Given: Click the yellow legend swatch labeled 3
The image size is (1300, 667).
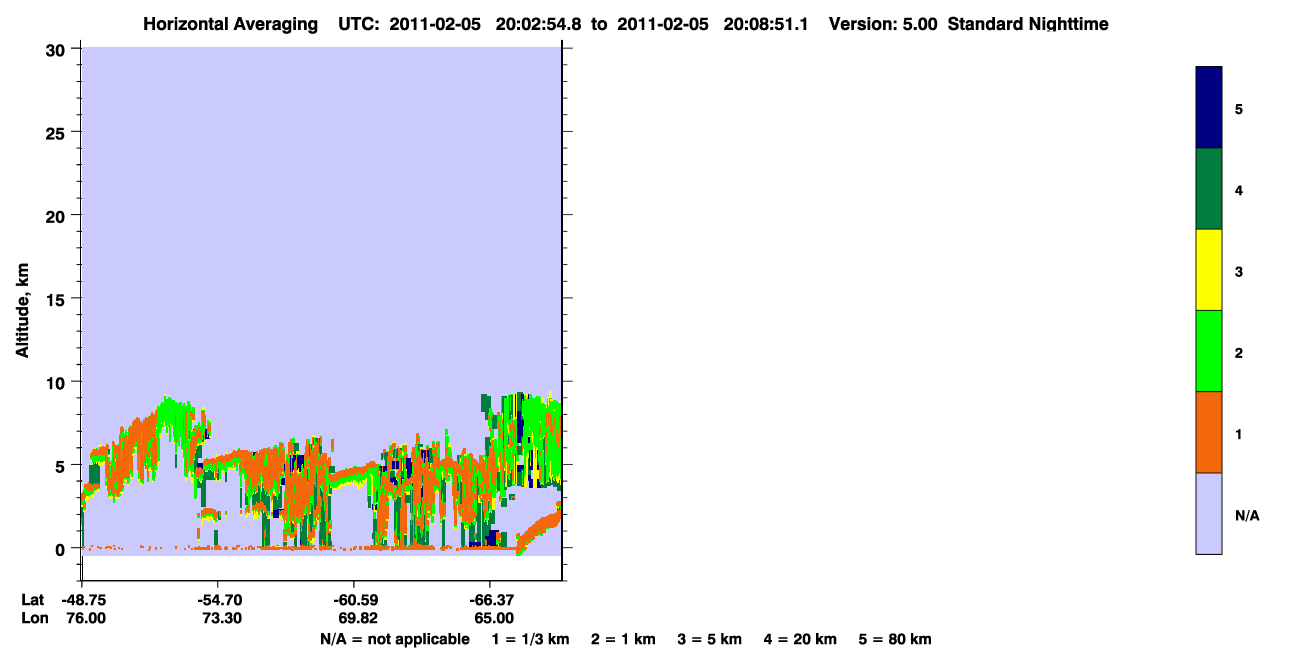Looking at the screenshot, I should tap(1209, 270).
